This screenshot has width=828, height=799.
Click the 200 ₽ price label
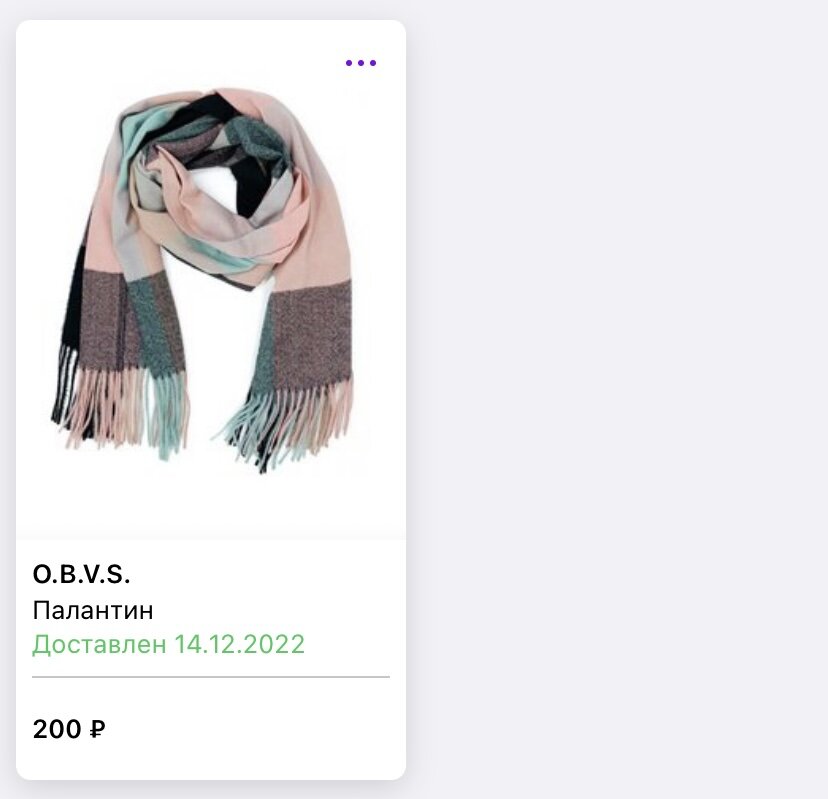tap(69, 729)
